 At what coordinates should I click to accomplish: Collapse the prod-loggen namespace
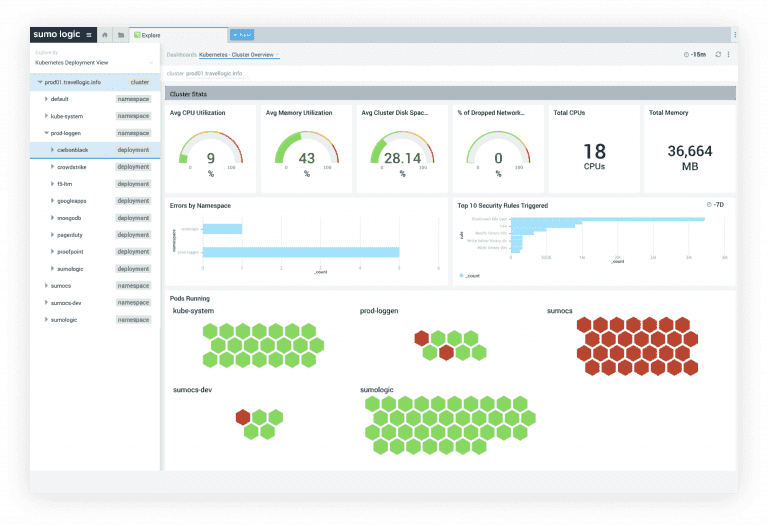pos(46,133)
